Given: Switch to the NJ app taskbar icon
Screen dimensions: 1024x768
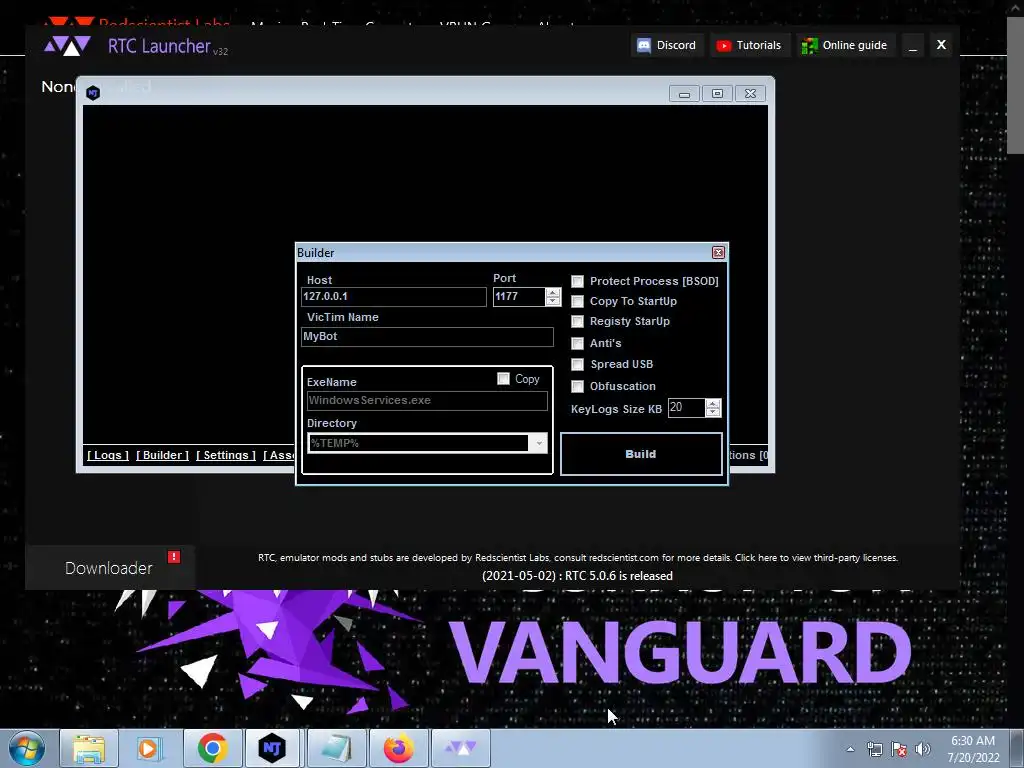Looking at the screenshot, I should [x=273, y=748].
